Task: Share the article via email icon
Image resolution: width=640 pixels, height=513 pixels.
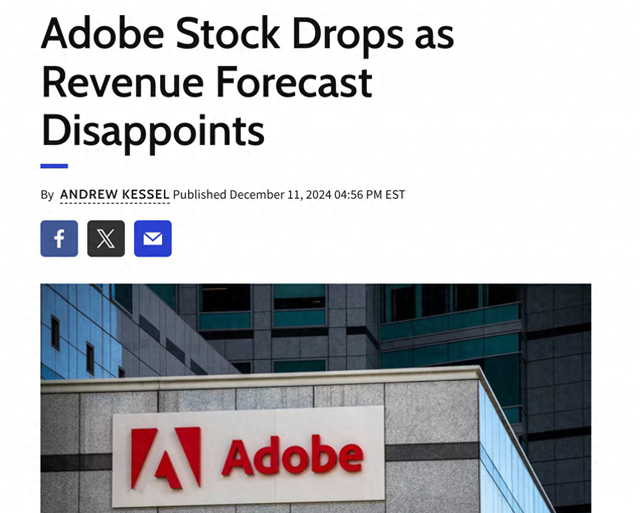Action: coord(153,239)
